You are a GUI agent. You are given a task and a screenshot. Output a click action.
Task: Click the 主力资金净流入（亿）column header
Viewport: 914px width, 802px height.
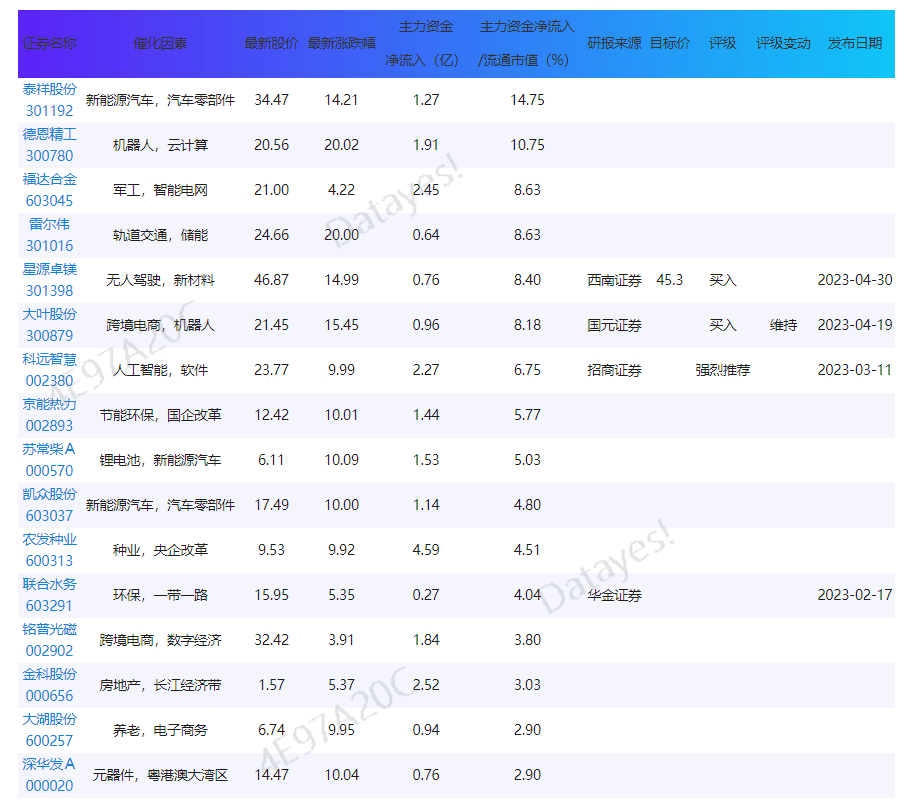pos(426,43)
